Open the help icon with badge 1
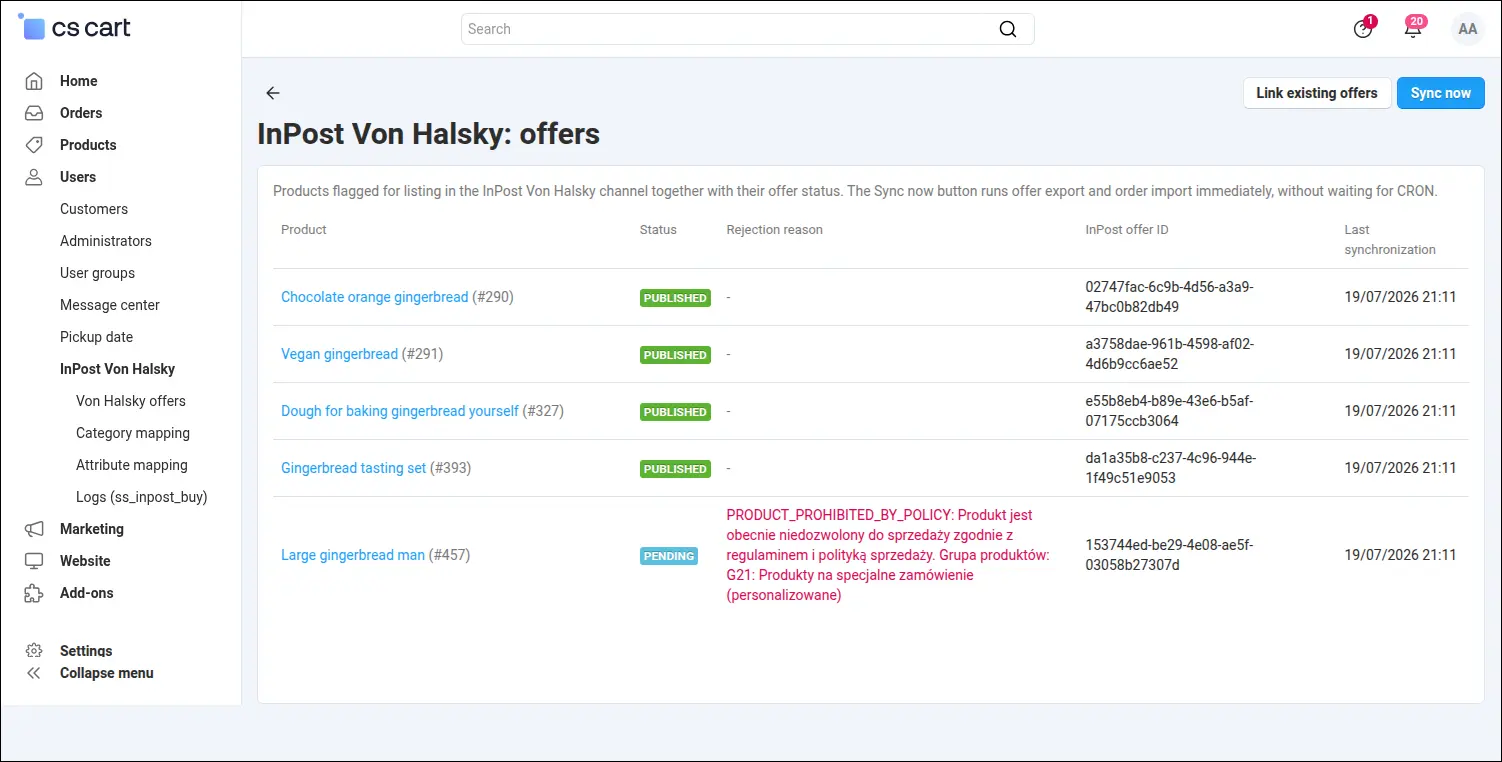 coord(1363,28)
